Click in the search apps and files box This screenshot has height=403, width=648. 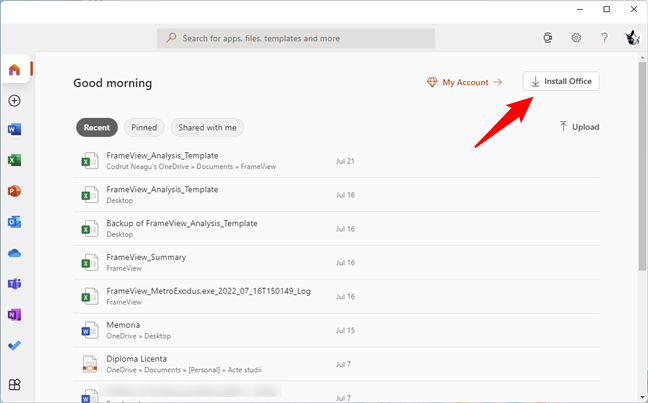[x=296, y=38]
